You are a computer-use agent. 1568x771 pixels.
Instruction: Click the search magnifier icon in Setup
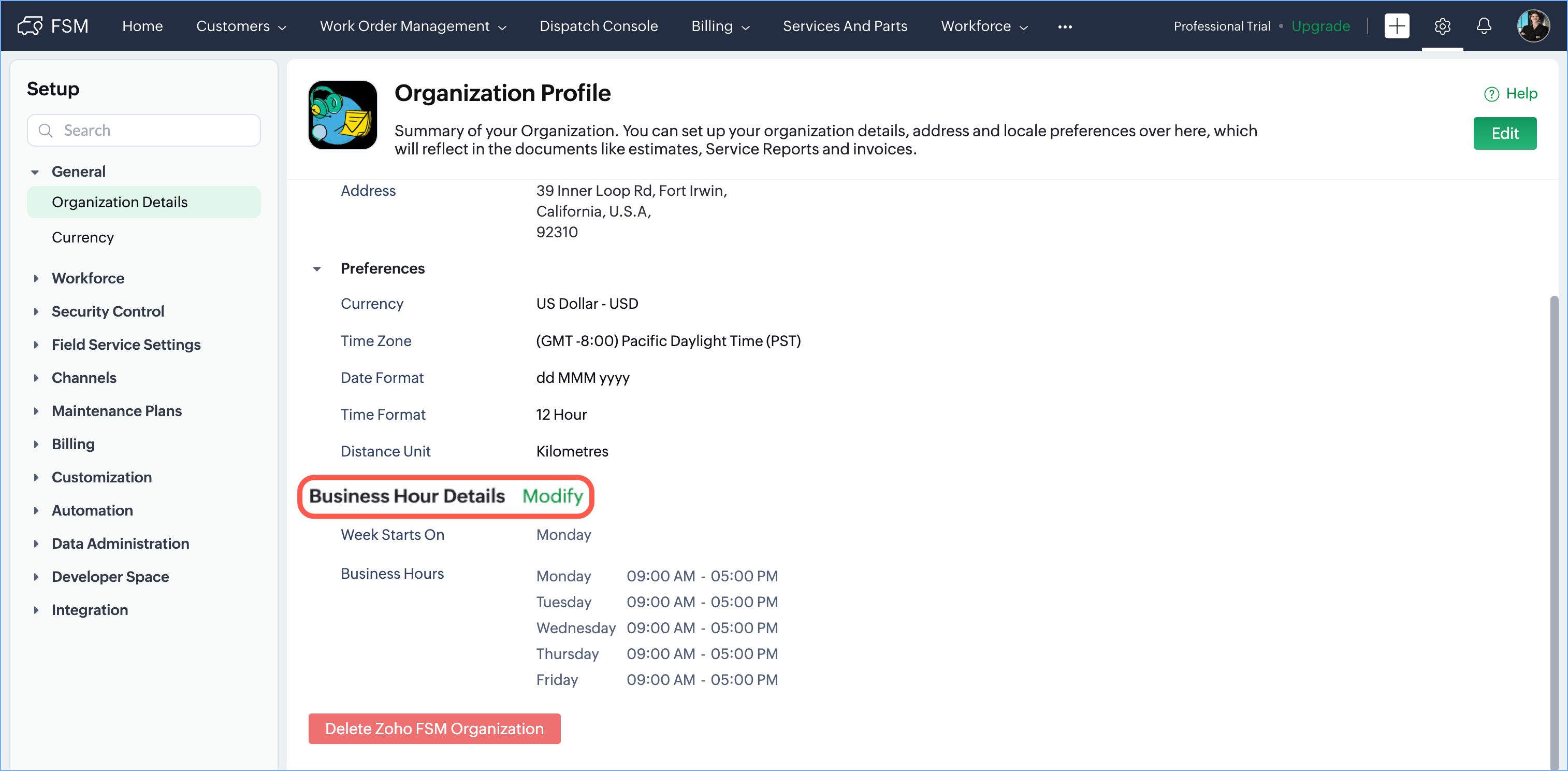coord(46,131)
